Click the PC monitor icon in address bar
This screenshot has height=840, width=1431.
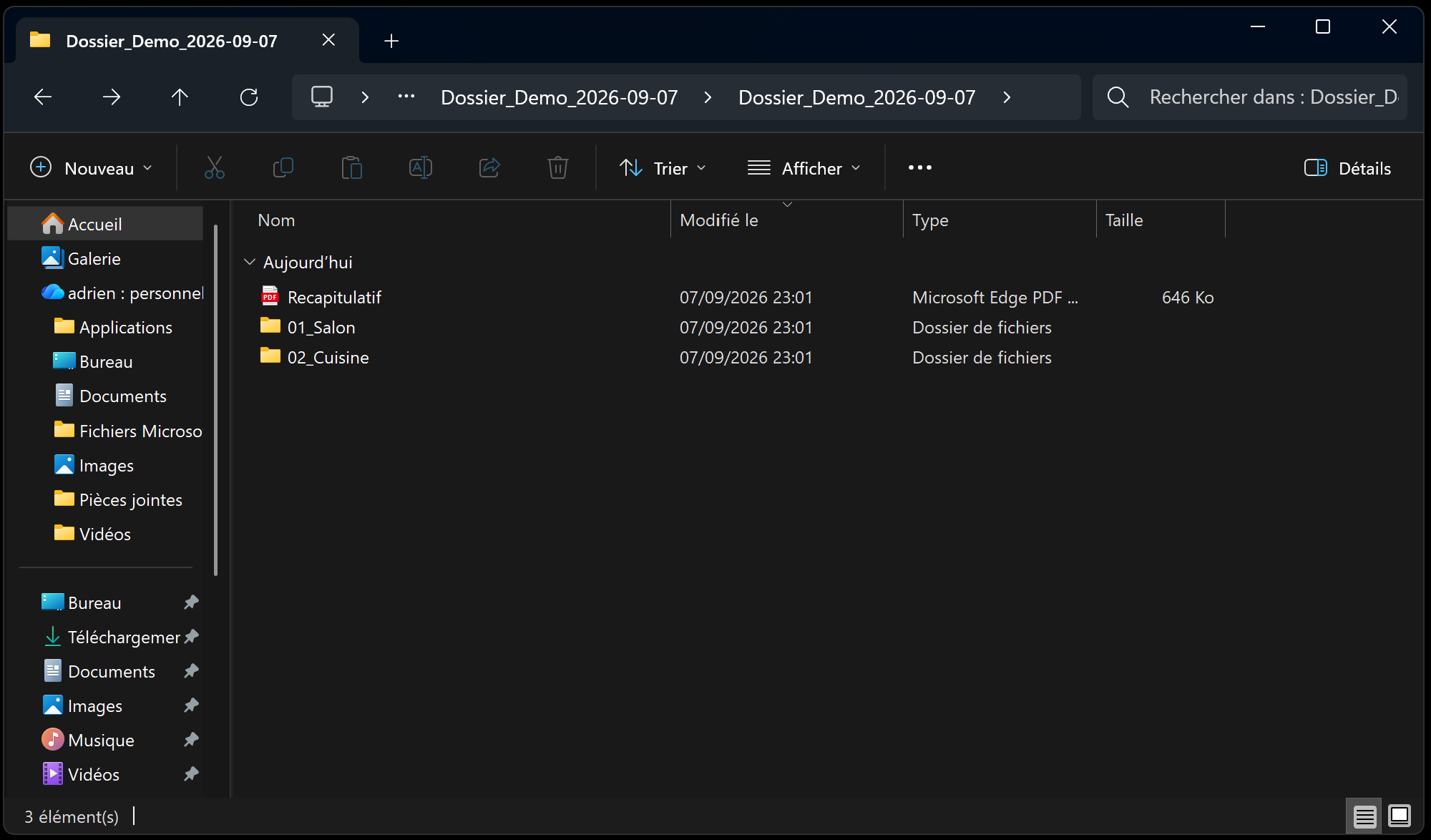point(322,97)
